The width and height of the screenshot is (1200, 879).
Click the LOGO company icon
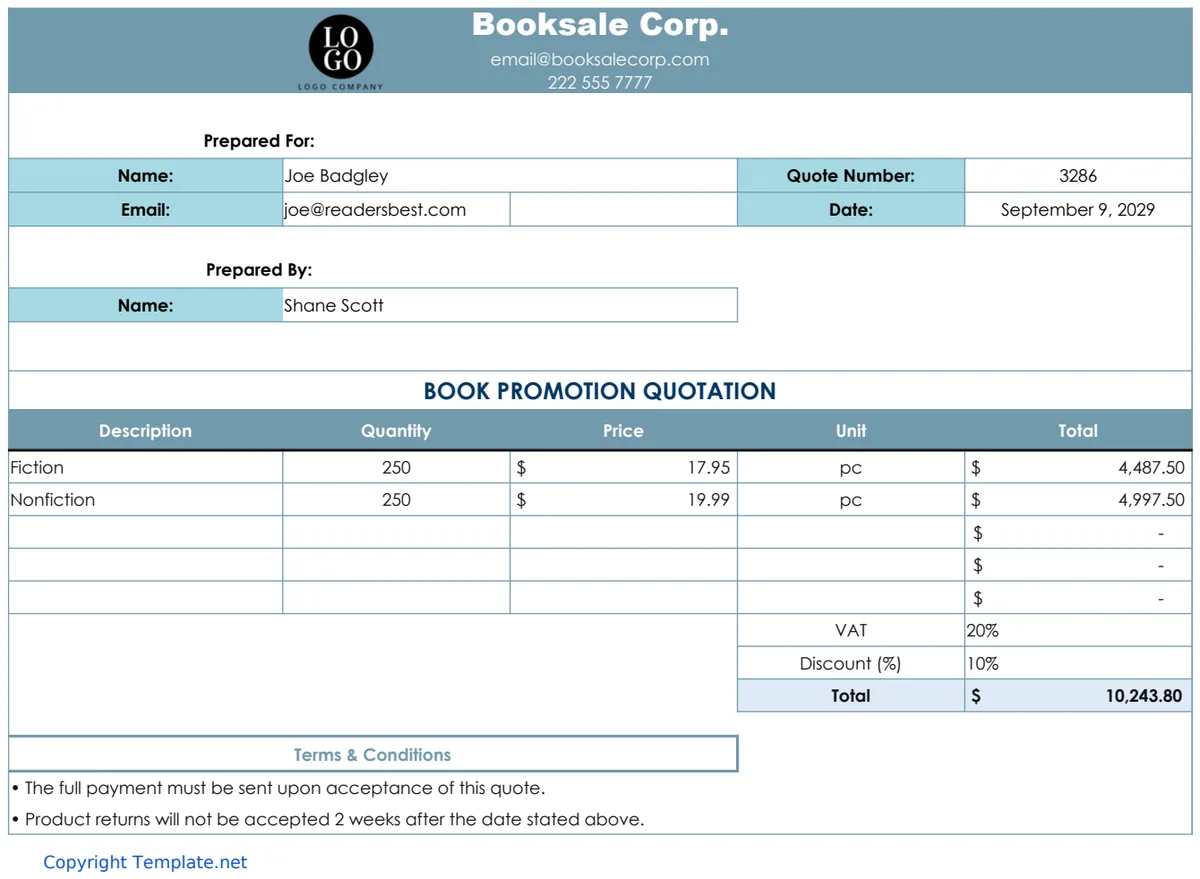click(341, 52)
